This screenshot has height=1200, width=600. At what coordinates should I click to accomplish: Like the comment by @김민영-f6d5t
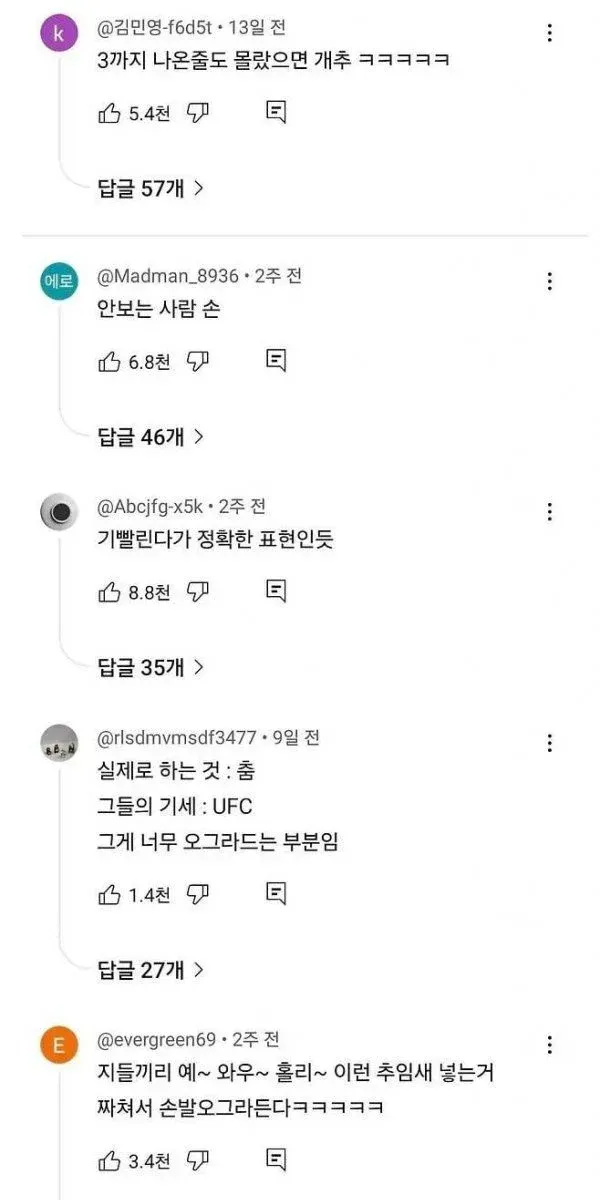108,113
